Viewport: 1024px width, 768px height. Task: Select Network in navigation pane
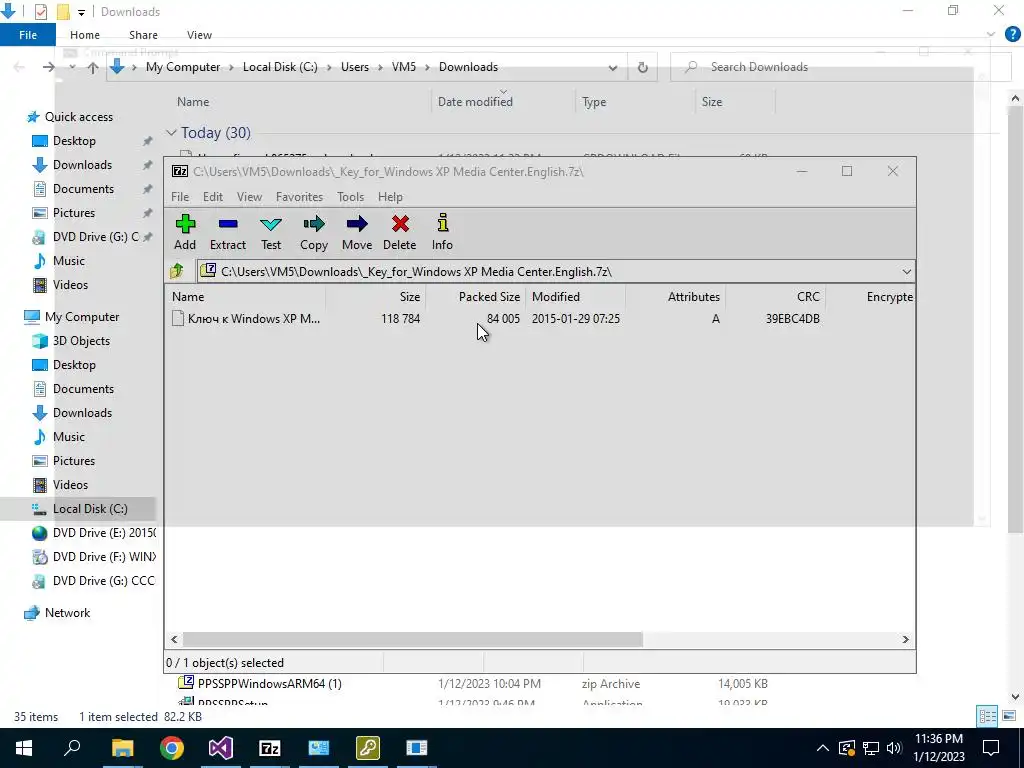pos(67,613)
